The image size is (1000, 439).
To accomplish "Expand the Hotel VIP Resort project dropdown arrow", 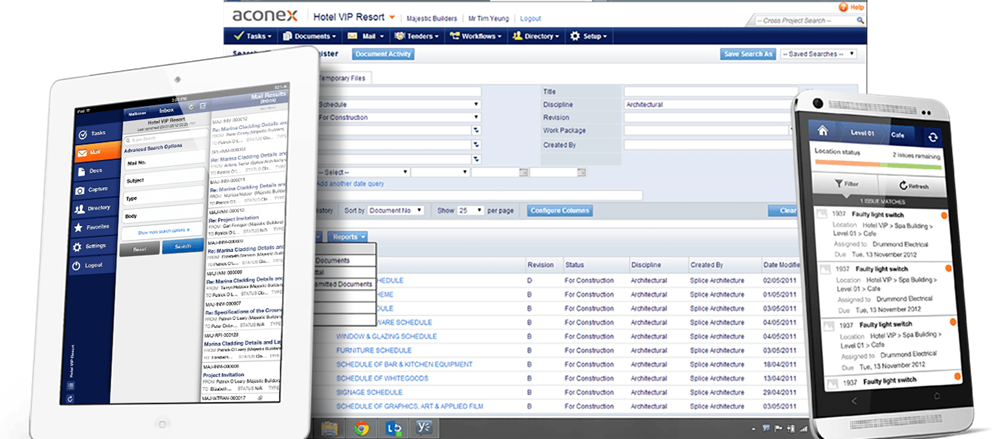I will (x=392, y=17).
